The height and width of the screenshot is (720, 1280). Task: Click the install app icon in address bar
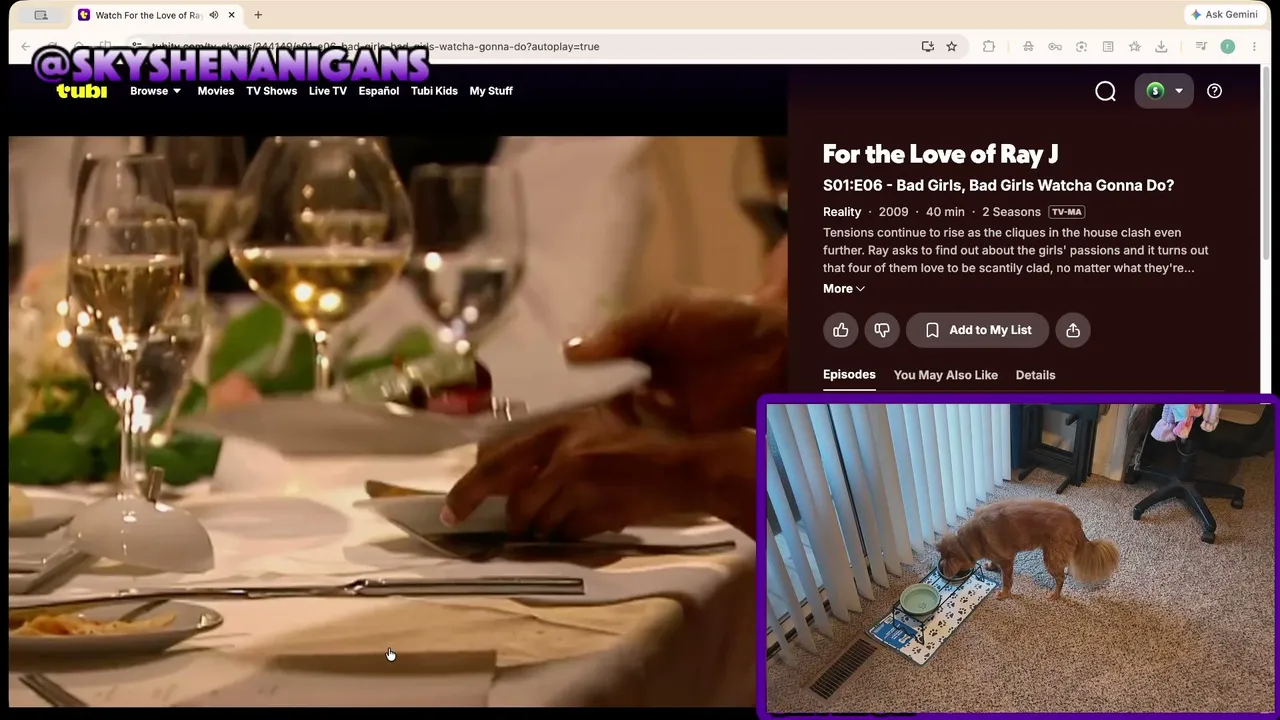tap(928, 46)
